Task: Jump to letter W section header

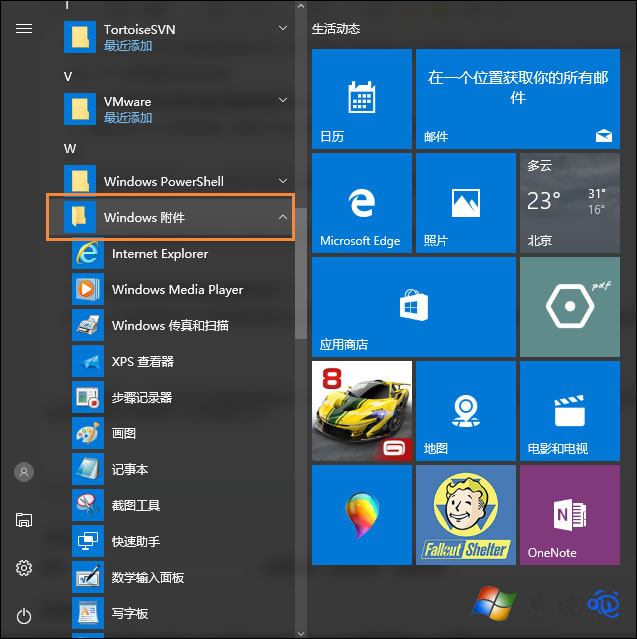Action: 70,148
